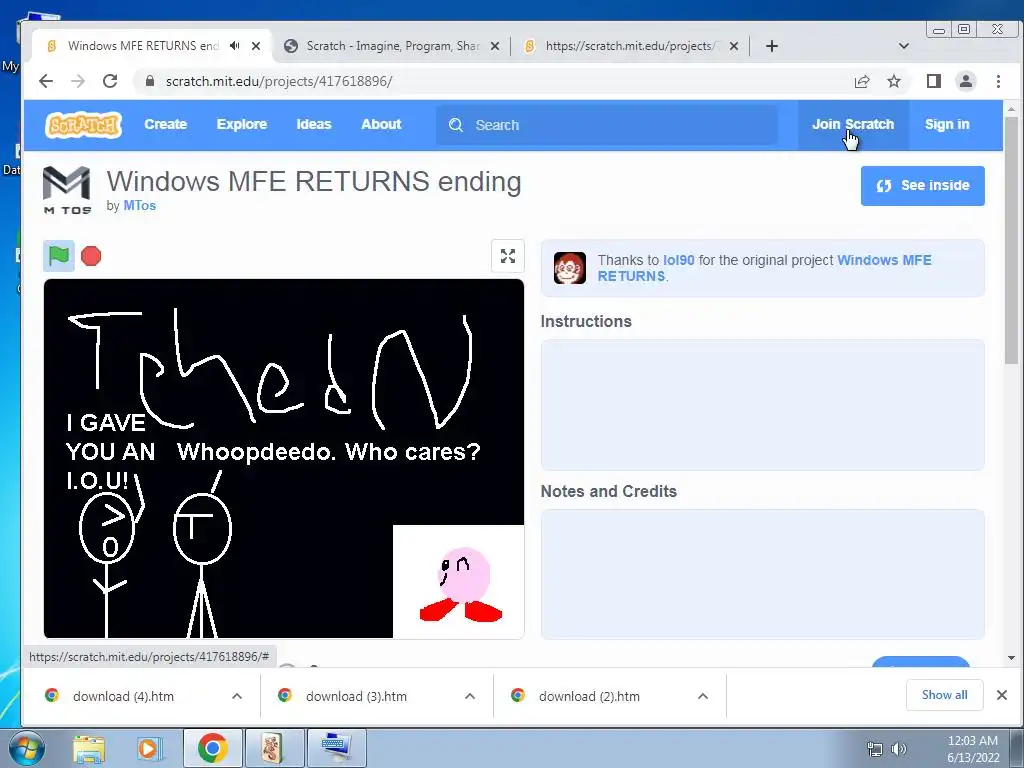Image resolution: width=1024 pixels, height=768 pixels.
Task: Open Chrome's three-dot menu
Action: point(998,81)
